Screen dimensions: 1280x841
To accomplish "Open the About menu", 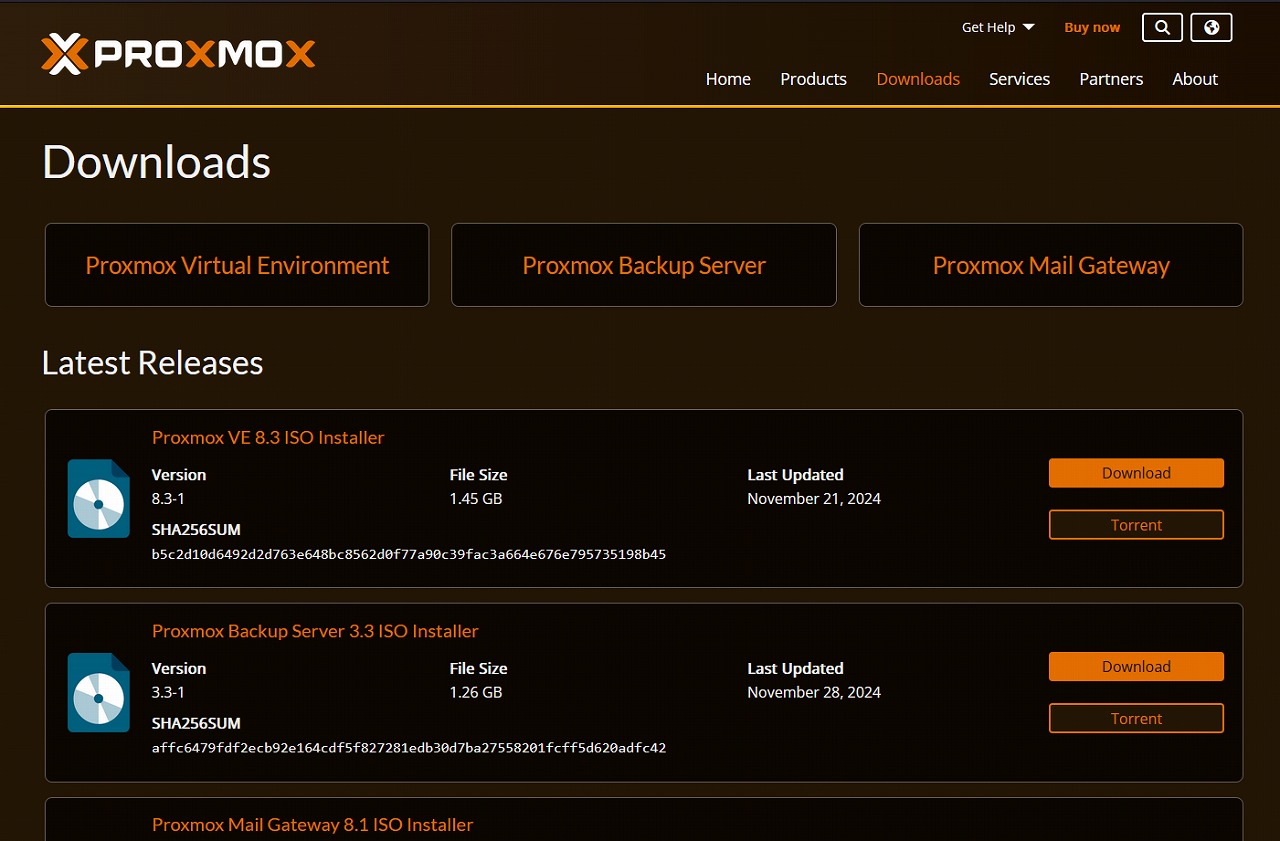I will [x=1195, y=79].
